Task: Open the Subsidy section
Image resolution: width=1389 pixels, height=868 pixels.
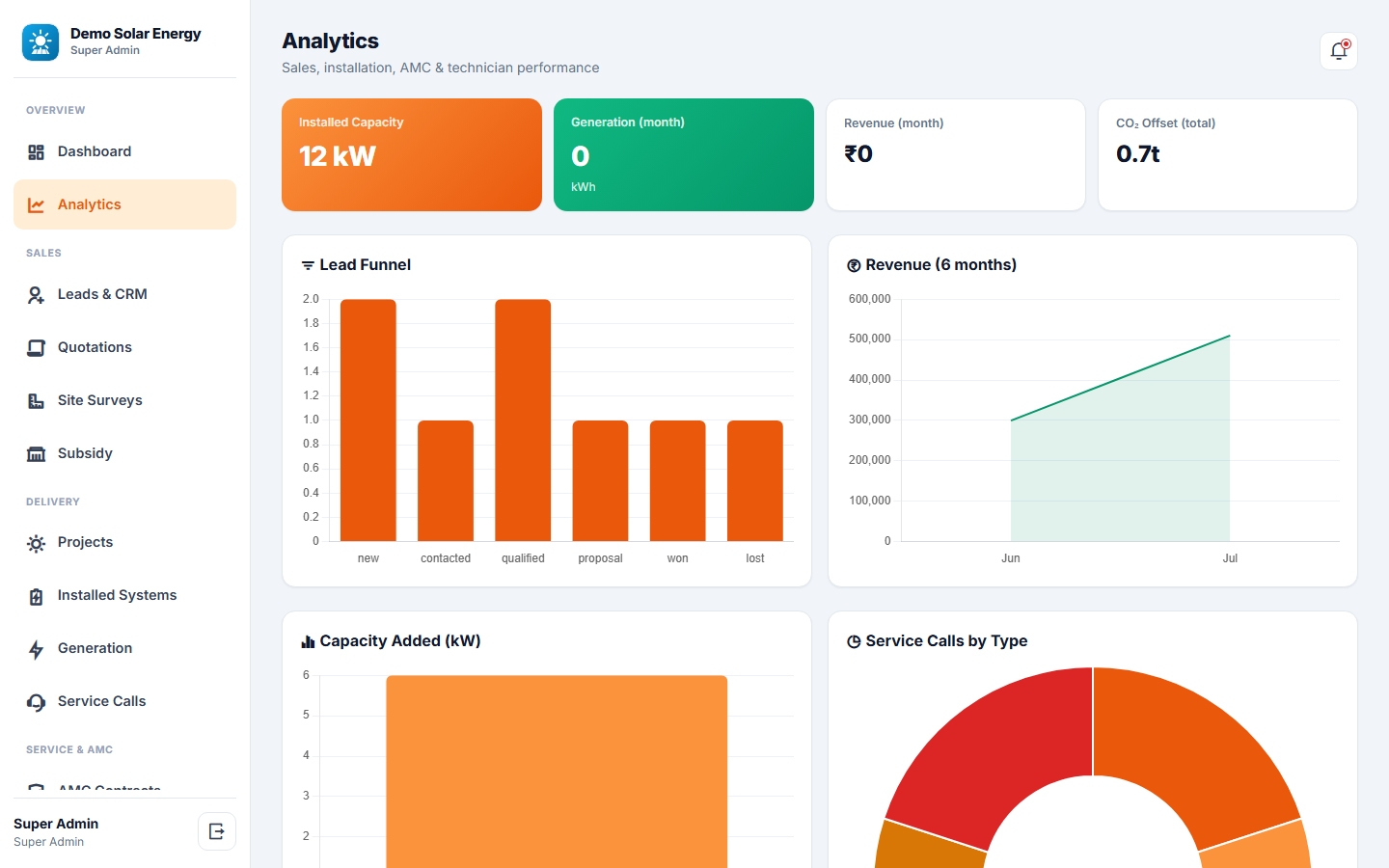Action: pos(124,453)
